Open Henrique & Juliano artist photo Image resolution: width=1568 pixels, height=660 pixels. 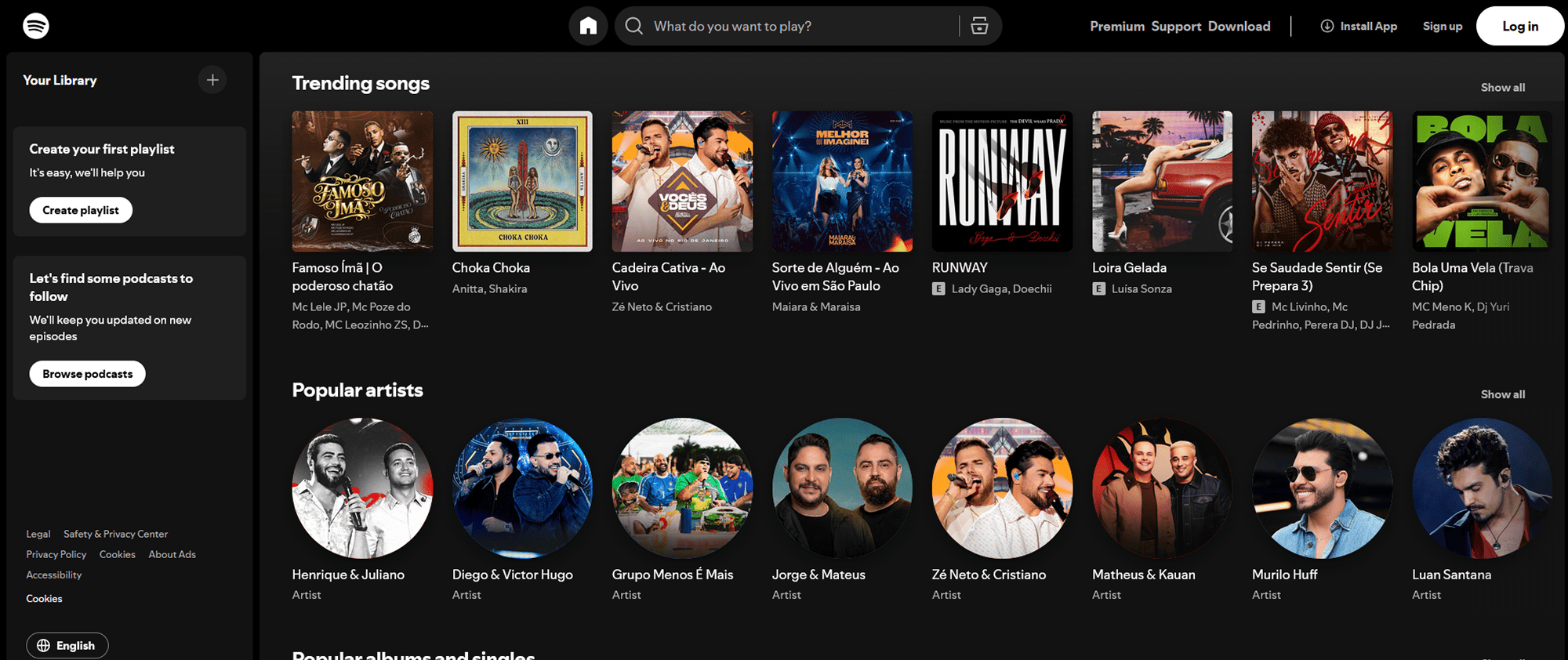pos(362,488)
